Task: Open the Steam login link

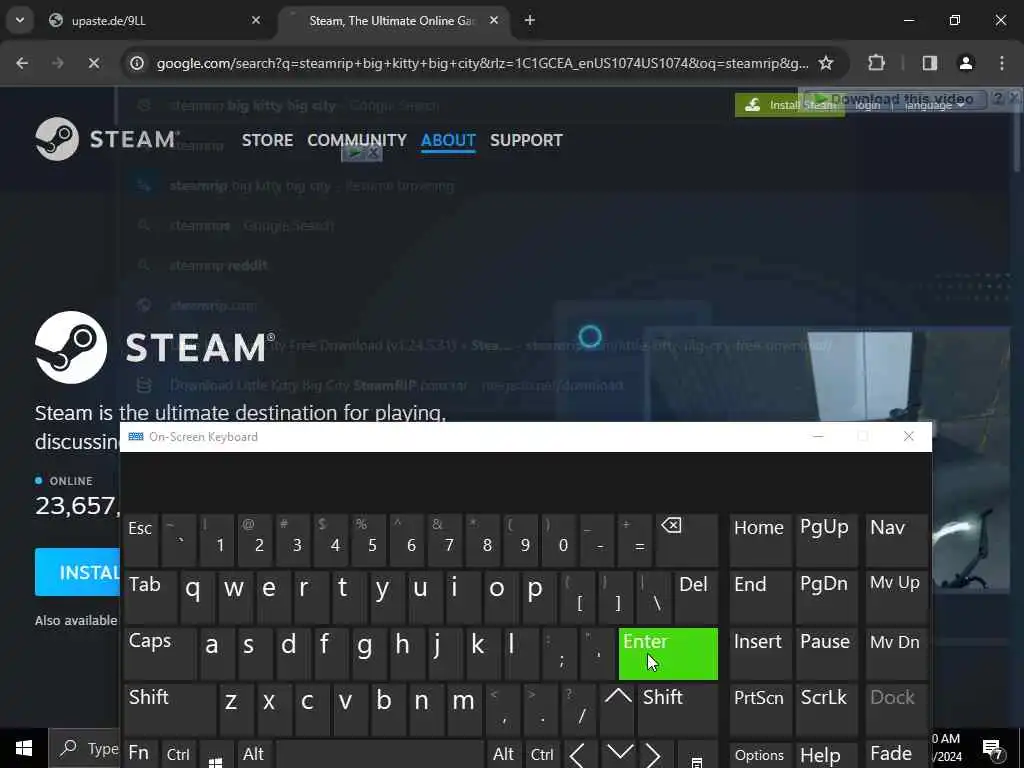Action: click(867, 105)
